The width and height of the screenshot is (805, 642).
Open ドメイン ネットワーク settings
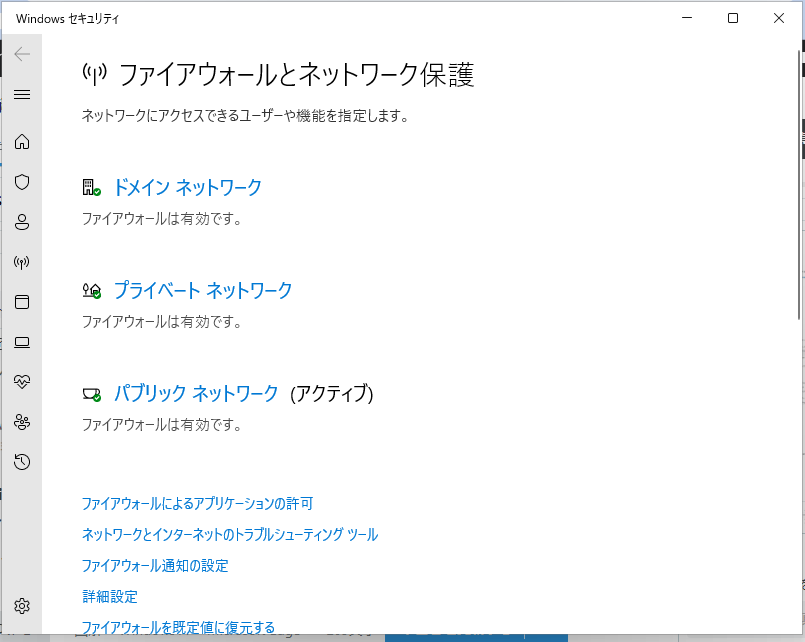pos(187,187)
